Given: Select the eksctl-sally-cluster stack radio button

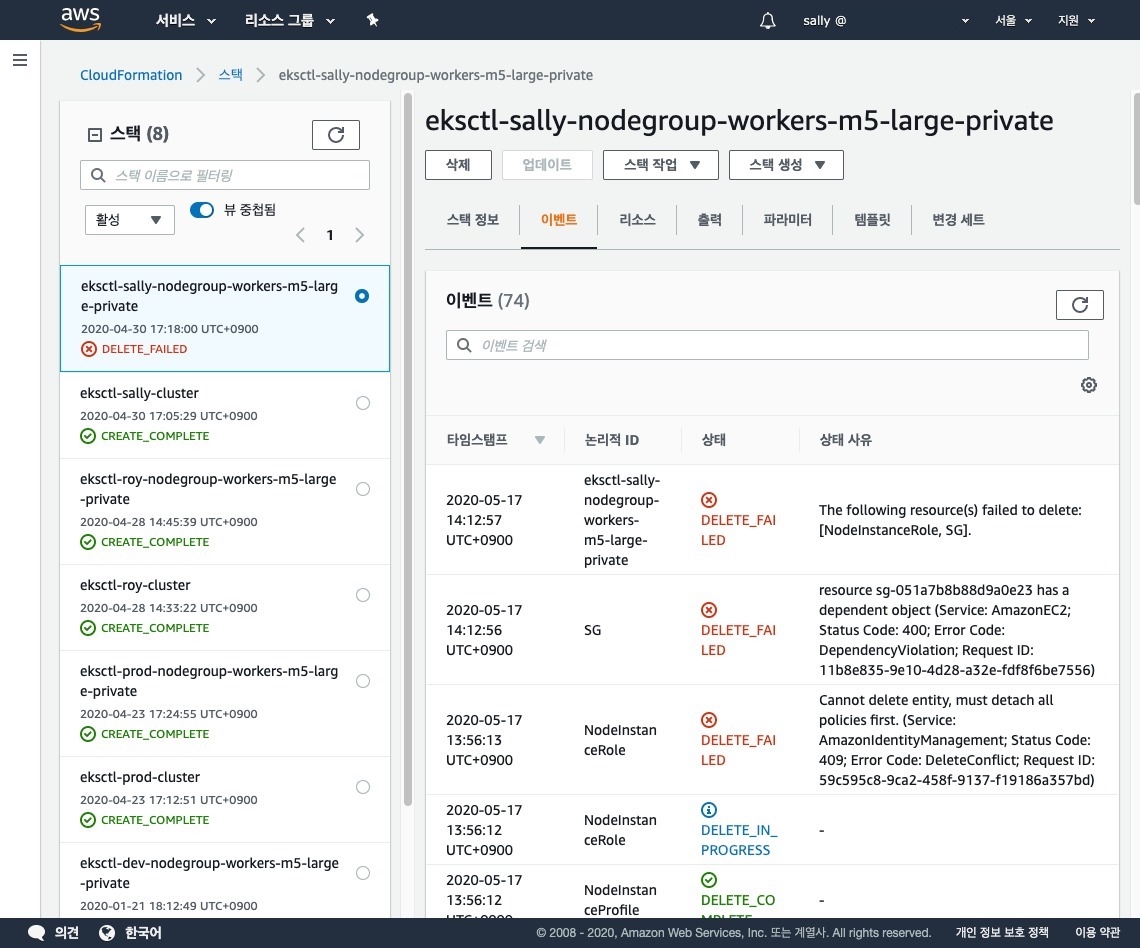Looking at the screenshot, I should coord(363,403).
